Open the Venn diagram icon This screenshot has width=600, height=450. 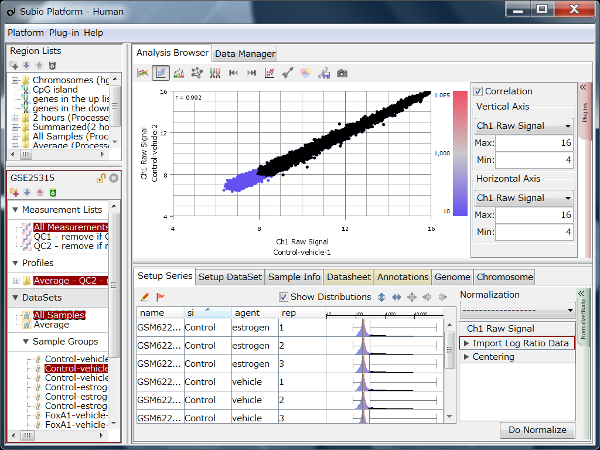pyautogui.click(x=306, y=73)
